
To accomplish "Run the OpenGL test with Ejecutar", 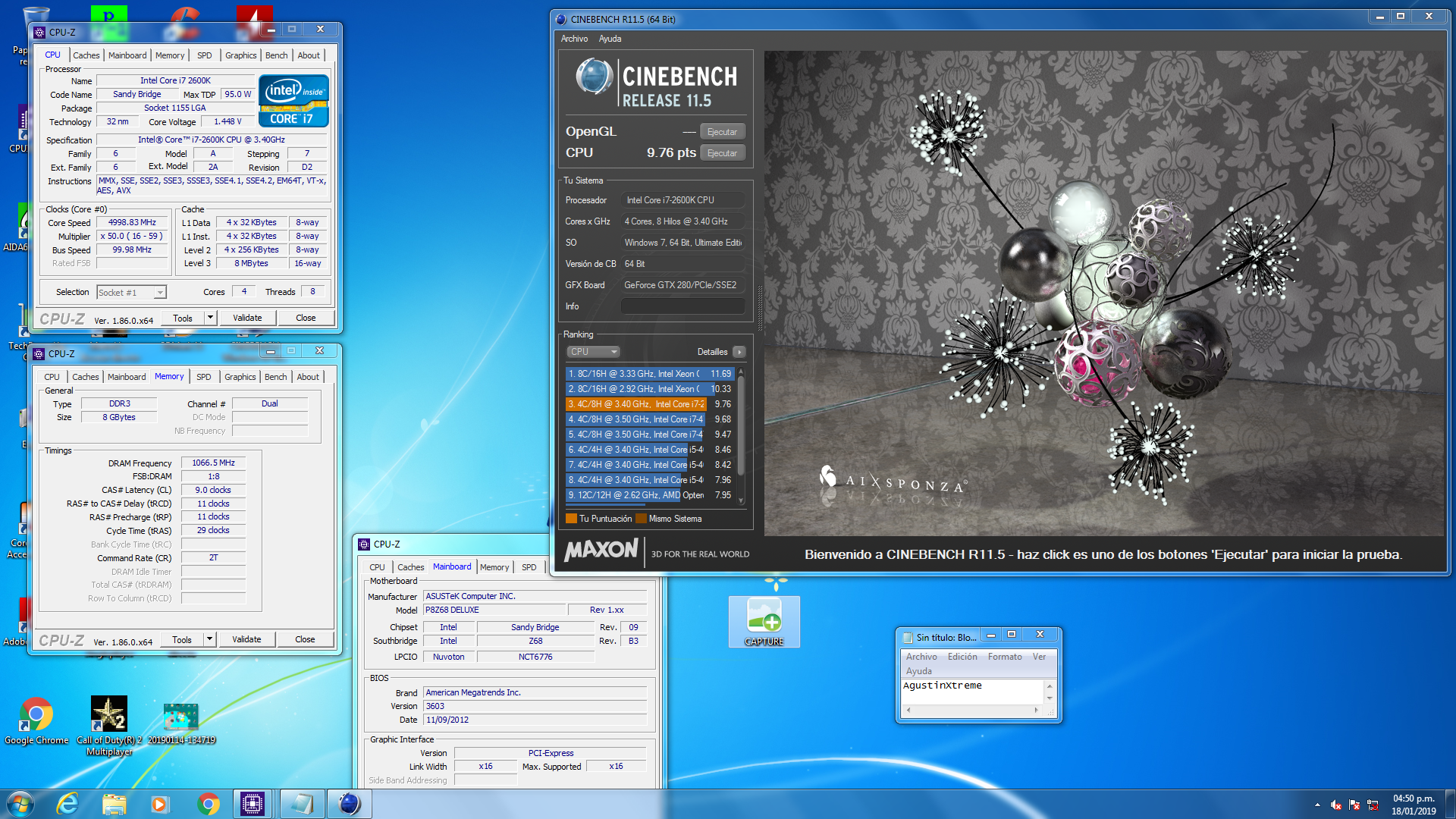I will 723,132.
